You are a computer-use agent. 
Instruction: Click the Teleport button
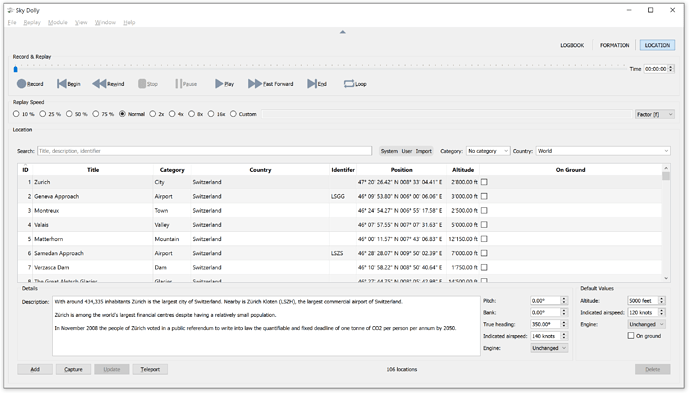tap(150, 369)
